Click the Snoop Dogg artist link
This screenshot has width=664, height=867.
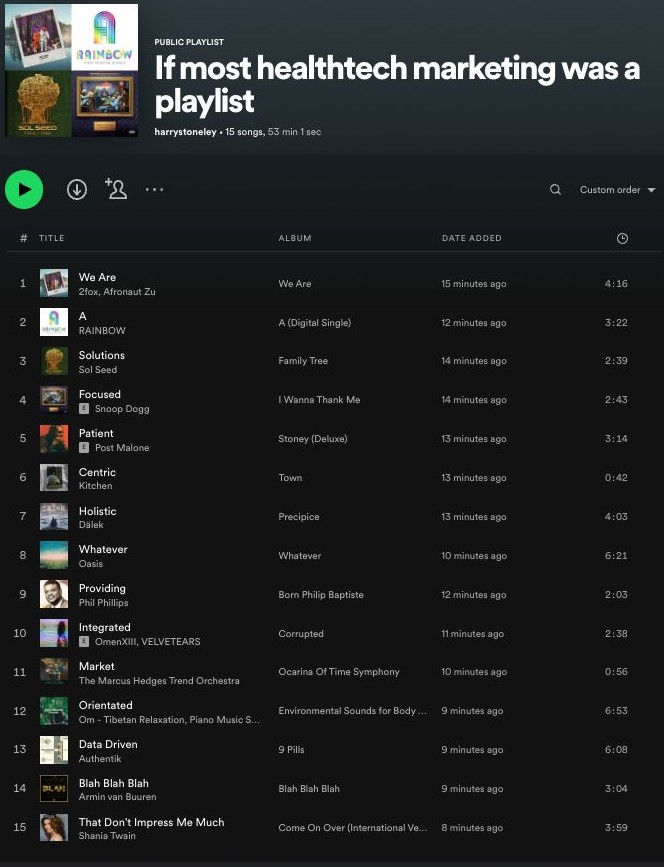click(x=121, y=409)
